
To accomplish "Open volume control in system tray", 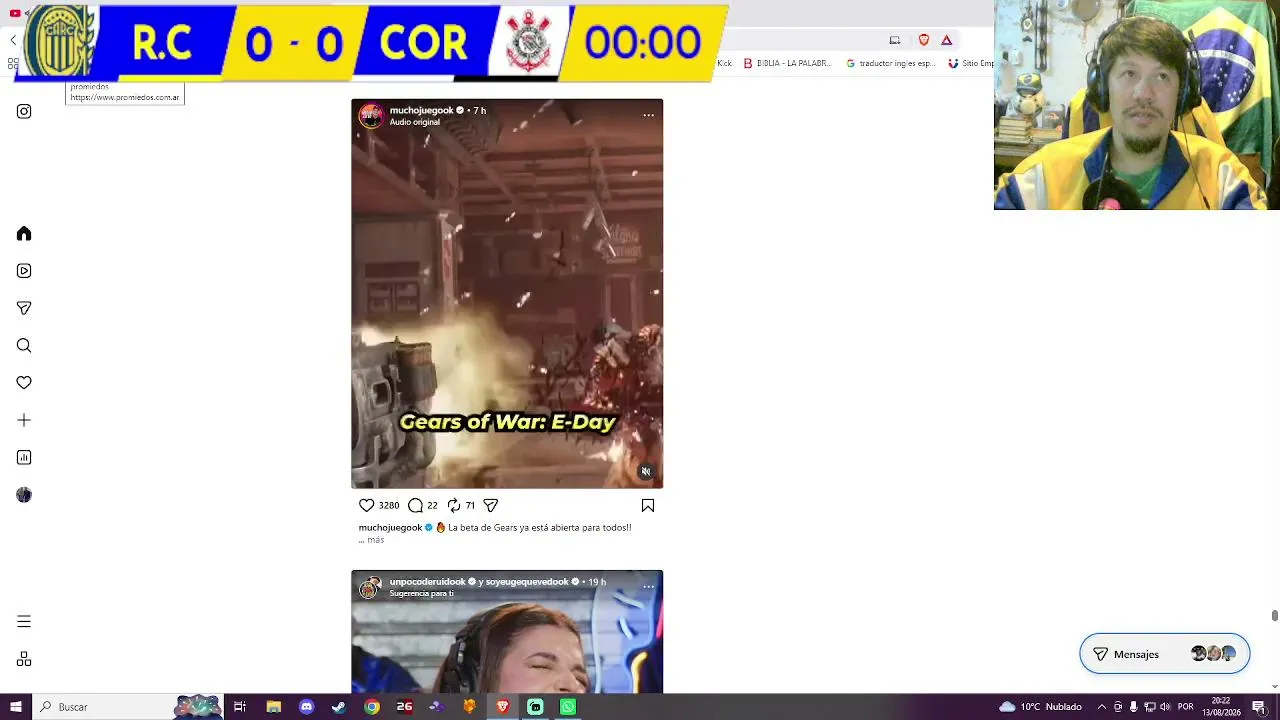I will coord(1165,707).
